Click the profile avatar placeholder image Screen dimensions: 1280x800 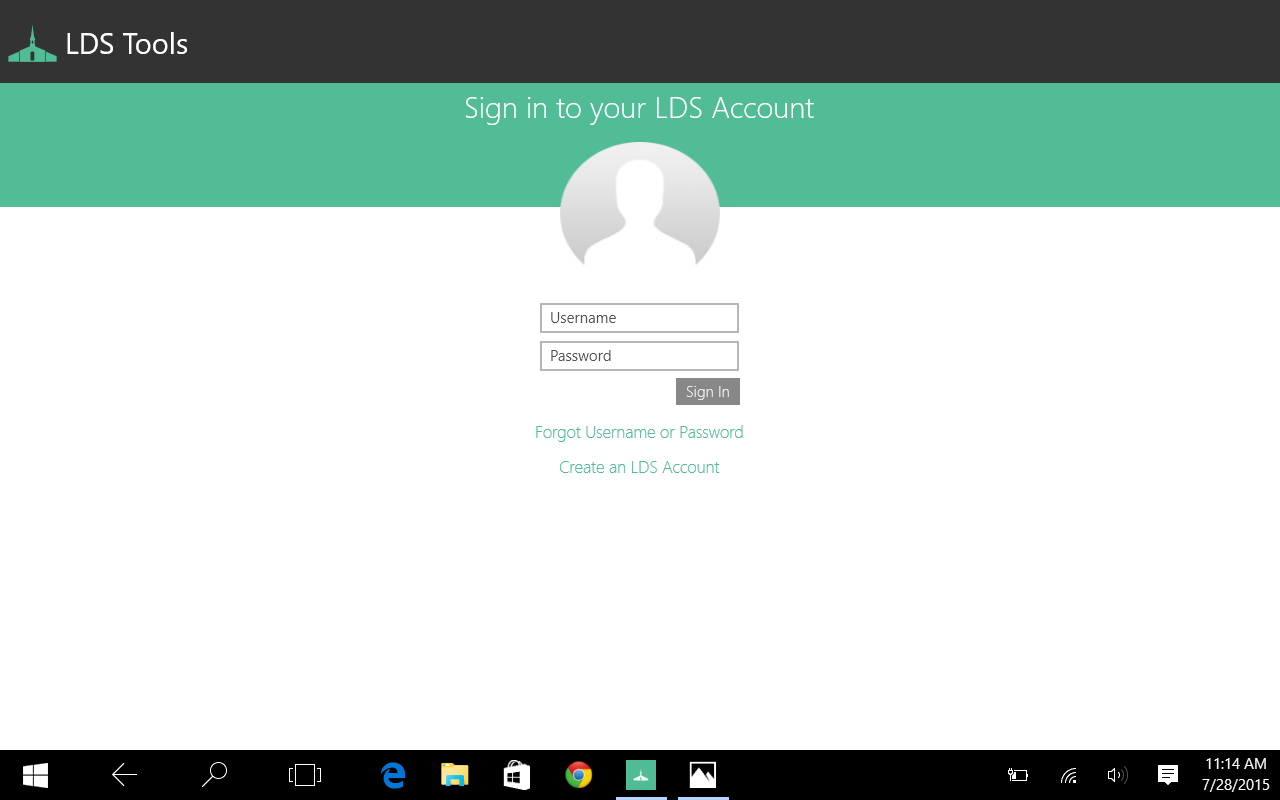coord(639,210)
